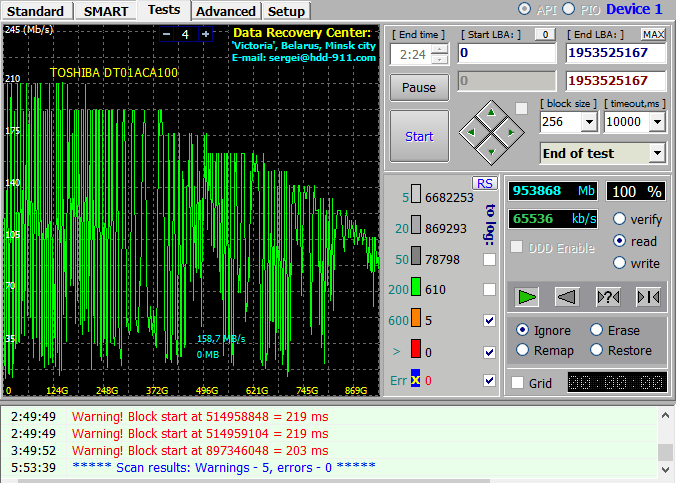Click the reverse scan triangle icon
676x483 pixels.
coord(566,297)
